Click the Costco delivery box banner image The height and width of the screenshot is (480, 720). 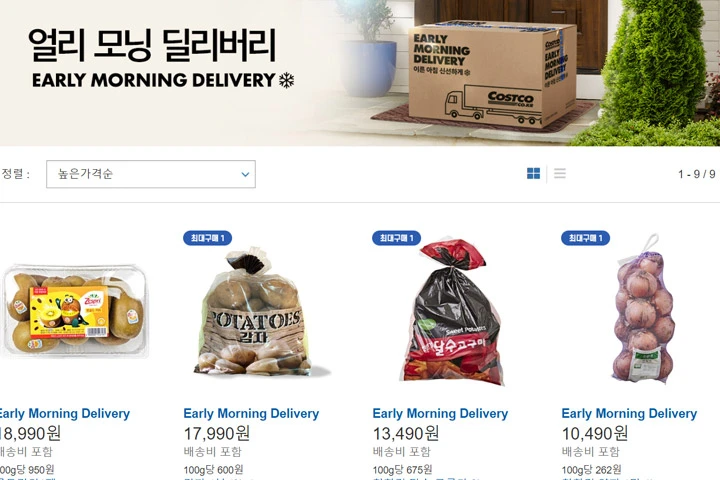tap(492, 73)
